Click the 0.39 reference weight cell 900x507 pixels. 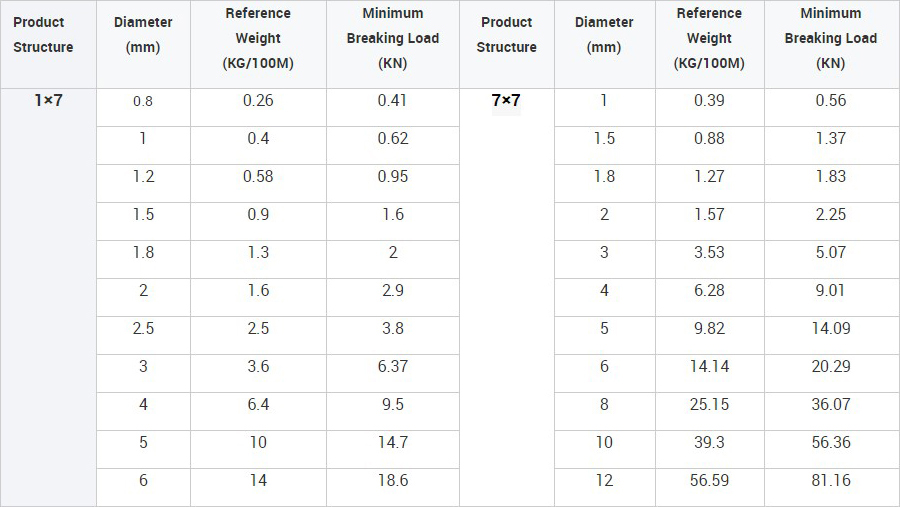(x=709, y=100)
